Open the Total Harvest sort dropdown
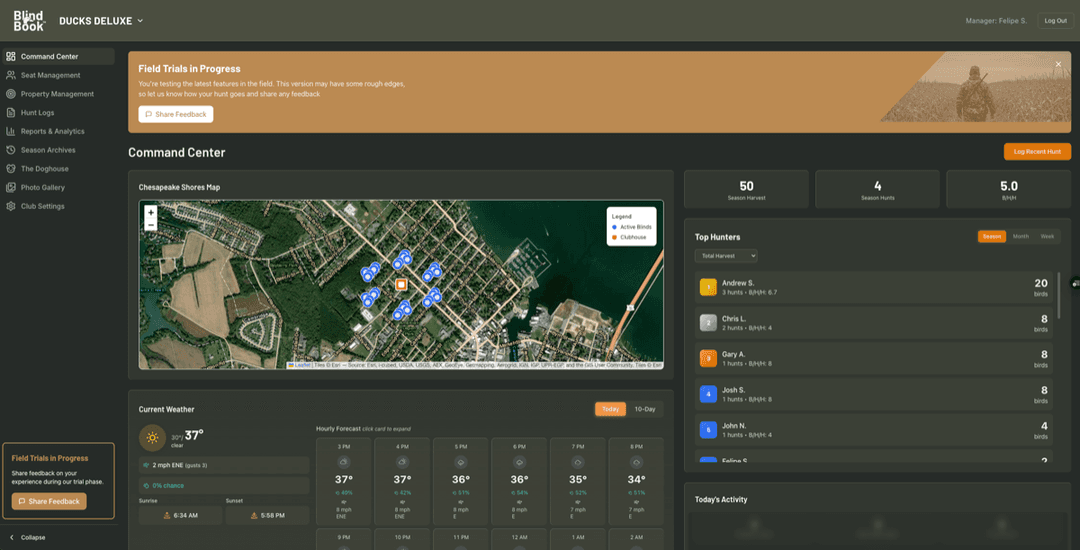Viewport: 1080px width, 550px height. [726, 255]
